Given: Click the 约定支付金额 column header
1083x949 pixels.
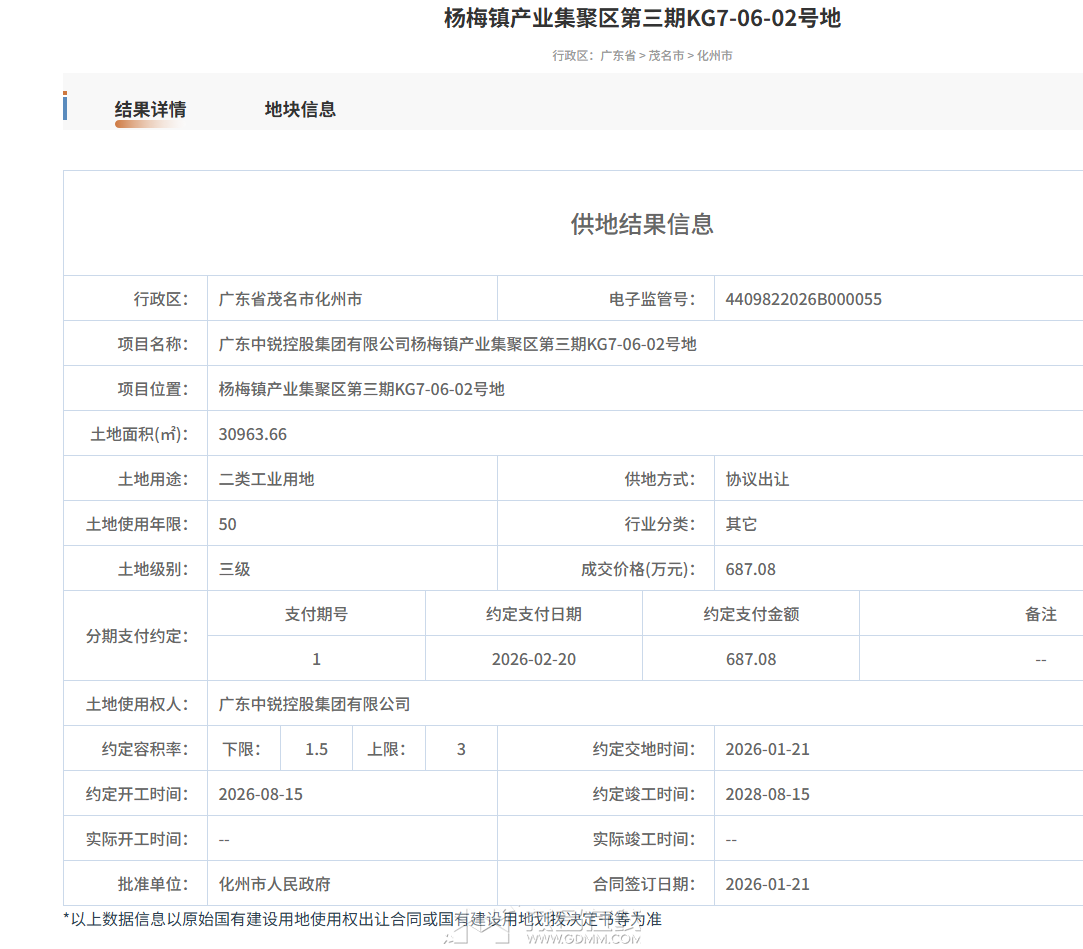Looking at the screenshot, I should point(751,614).
